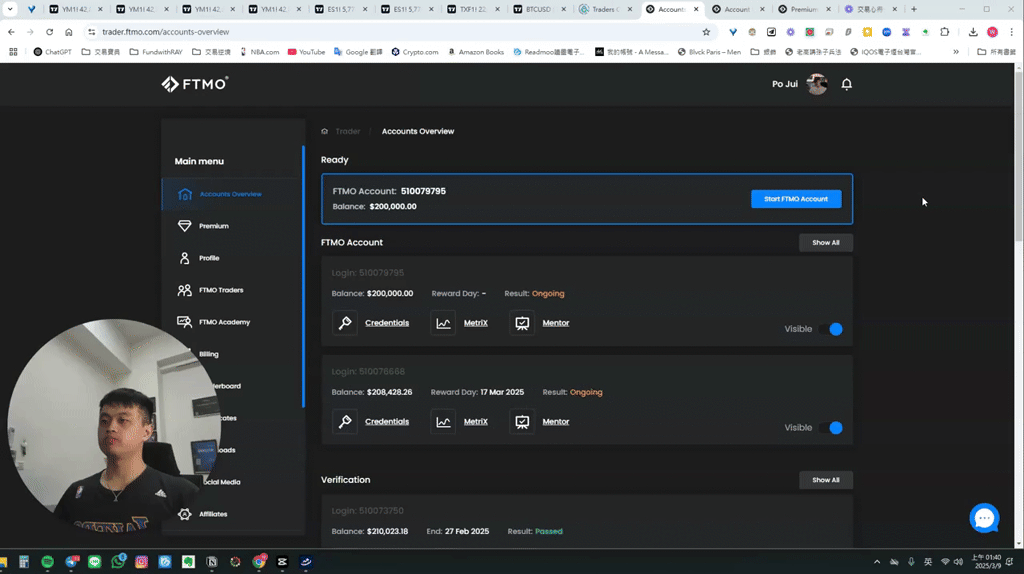Viewport: 1024px width, 574px height.
Task: Click chart icon for login 510076668
Action: [x=443, y=421]
